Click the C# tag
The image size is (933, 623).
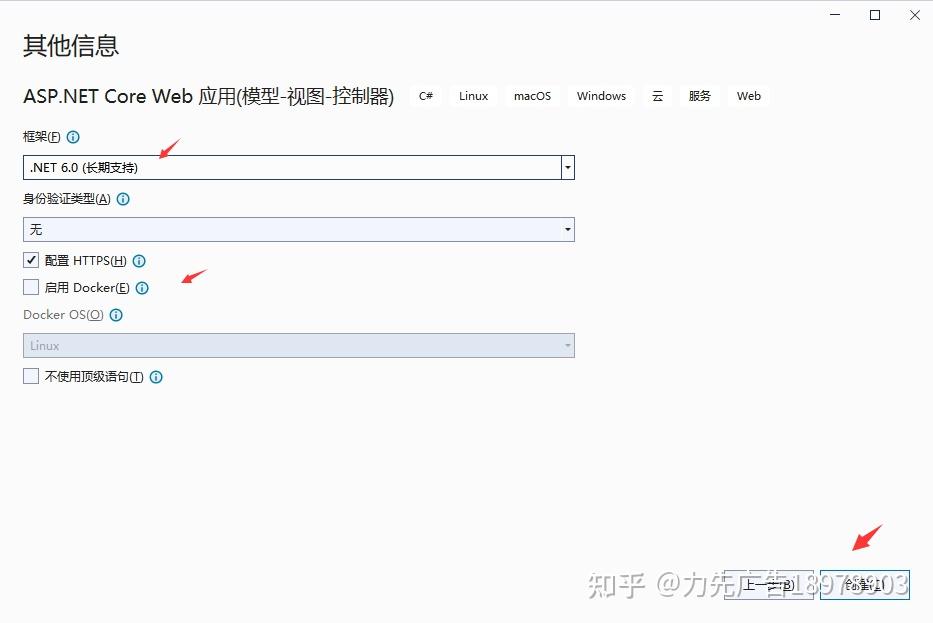(x=426, y=96)
